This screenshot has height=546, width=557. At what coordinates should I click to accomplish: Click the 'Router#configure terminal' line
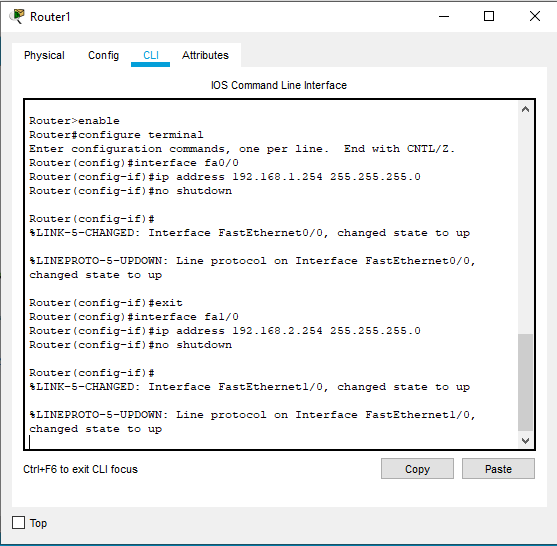click(116, 135)
